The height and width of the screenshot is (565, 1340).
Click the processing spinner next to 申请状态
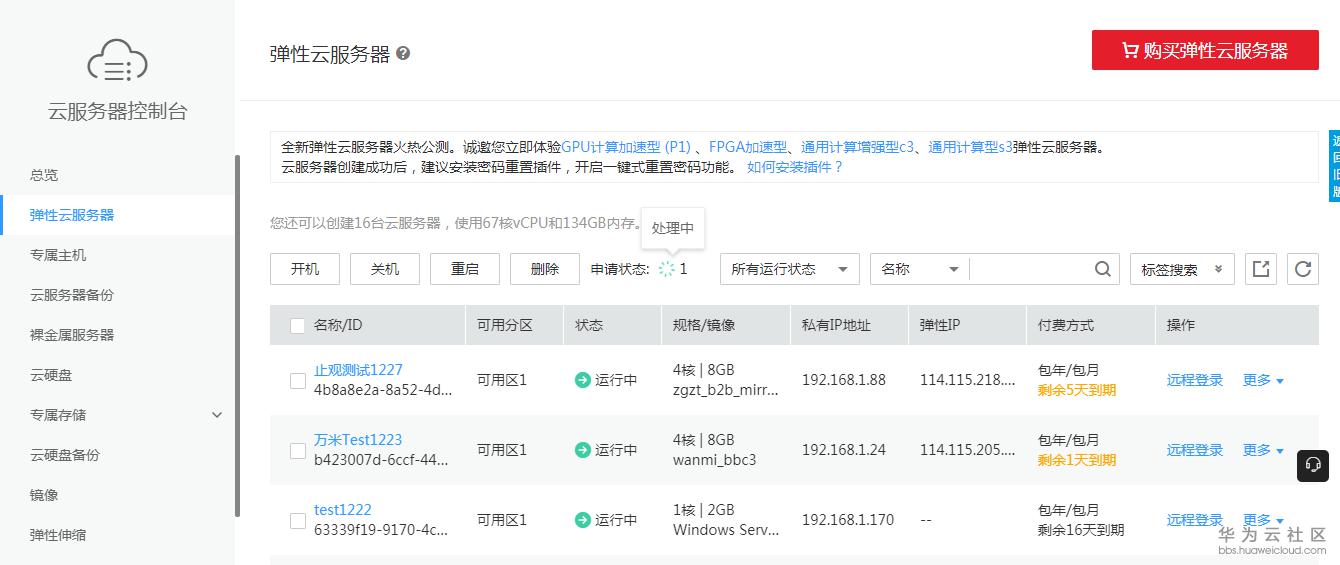coord(667,269)
